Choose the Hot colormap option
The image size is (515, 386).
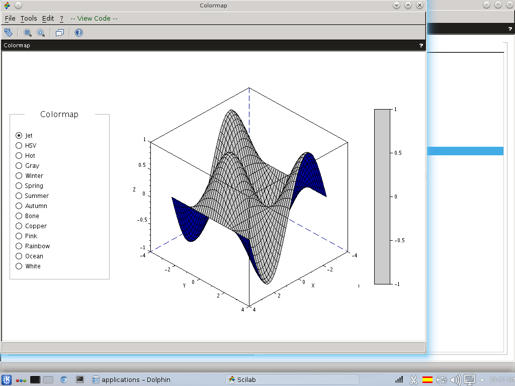(x=19, y=156)
